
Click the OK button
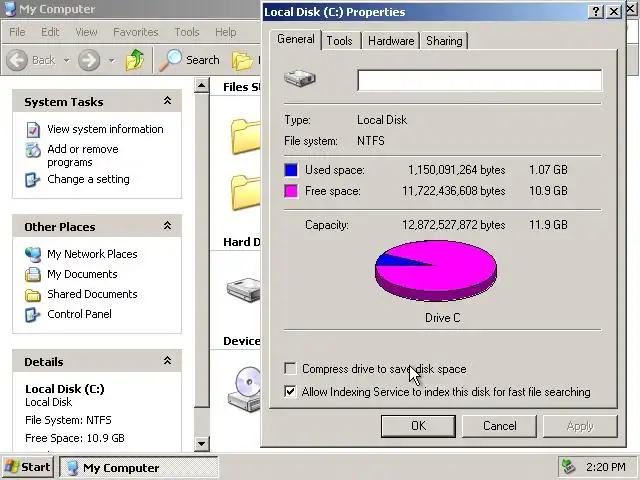418,426
